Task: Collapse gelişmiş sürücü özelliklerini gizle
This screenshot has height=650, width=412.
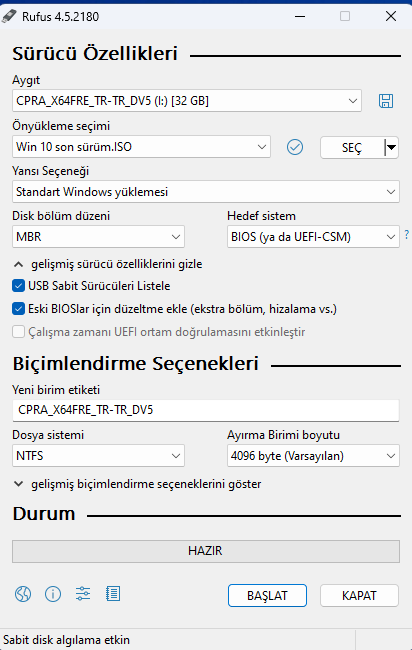Action: [x=108, y=264]
